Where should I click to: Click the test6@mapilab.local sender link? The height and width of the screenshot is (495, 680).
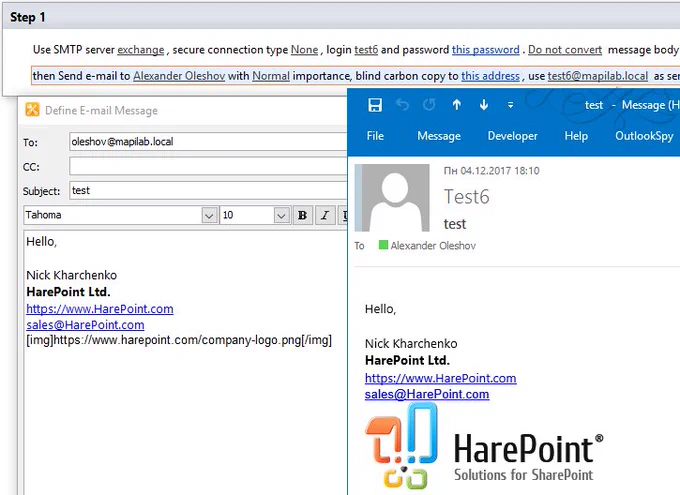[x=598, y=76]
